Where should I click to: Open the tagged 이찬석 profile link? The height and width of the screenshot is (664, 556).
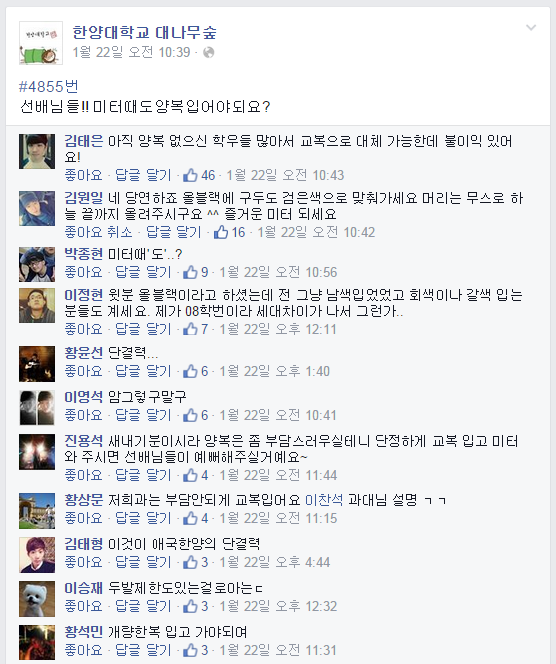coord(324,500)
